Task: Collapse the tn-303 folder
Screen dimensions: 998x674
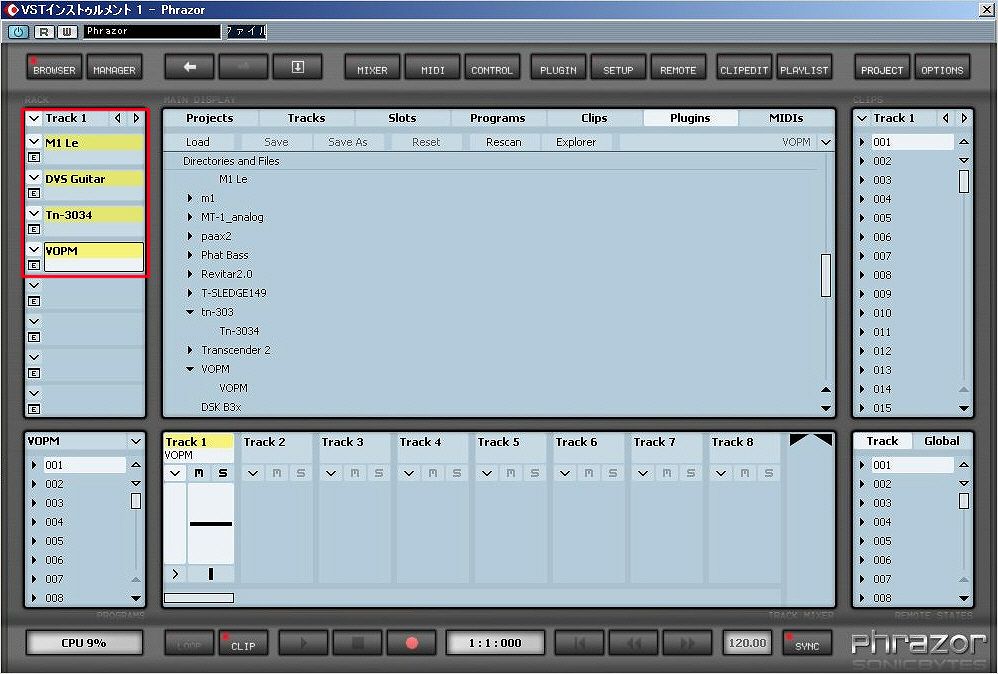Action: [190, 312]
